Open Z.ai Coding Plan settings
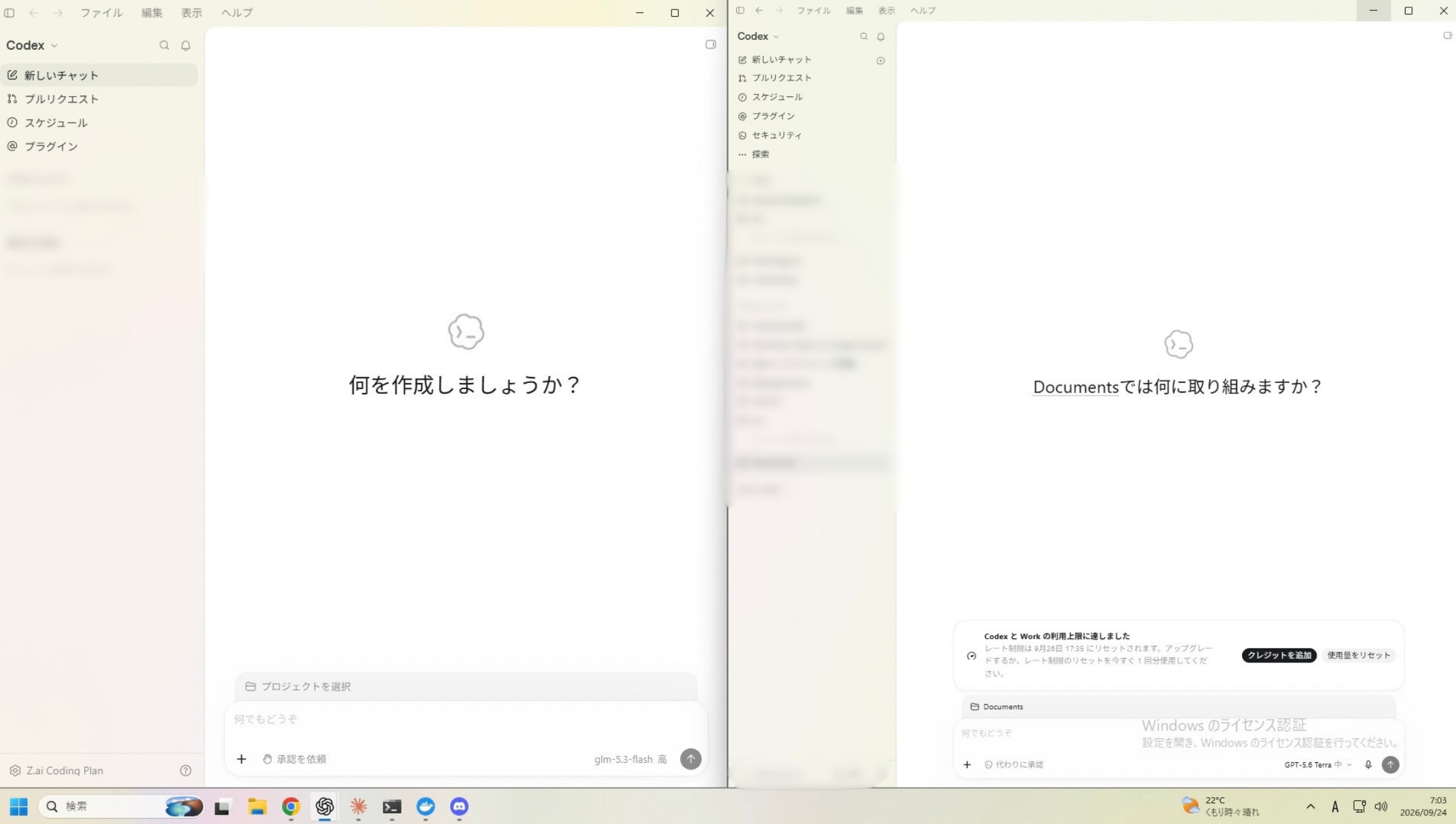This screenshot has height=824, width=1456. click(x=57, y=770)
